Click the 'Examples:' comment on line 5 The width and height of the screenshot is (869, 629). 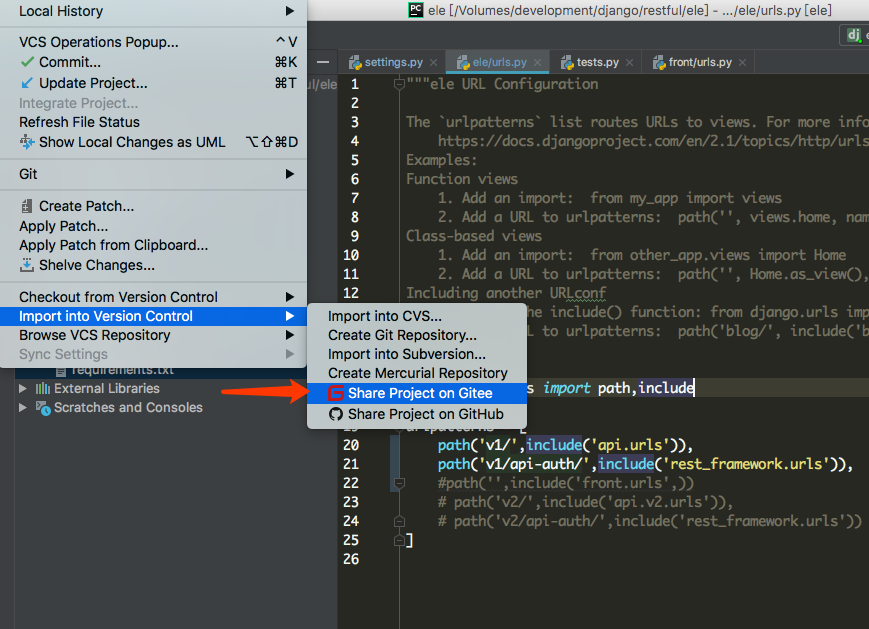point(442,160)
